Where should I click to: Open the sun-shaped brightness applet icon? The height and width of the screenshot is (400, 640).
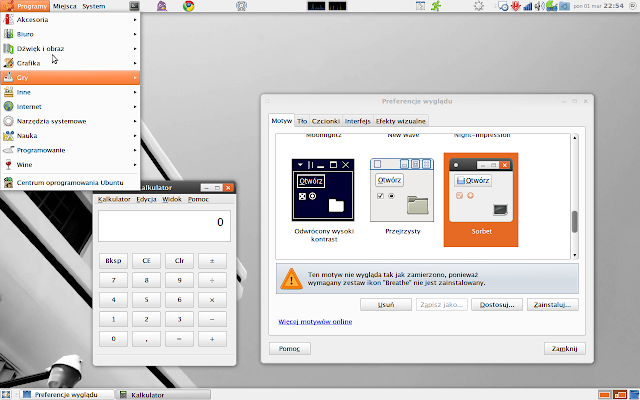(x=479, y=6)
